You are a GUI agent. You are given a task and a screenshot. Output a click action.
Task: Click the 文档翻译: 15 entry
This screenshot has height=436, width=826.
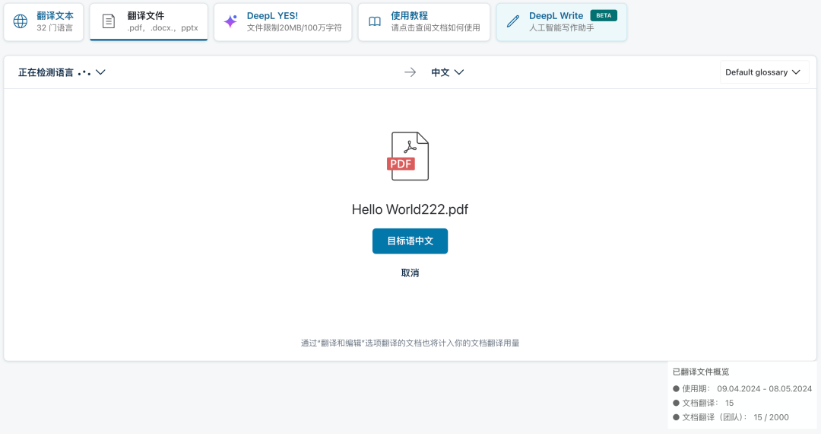[x=703, y=403]
